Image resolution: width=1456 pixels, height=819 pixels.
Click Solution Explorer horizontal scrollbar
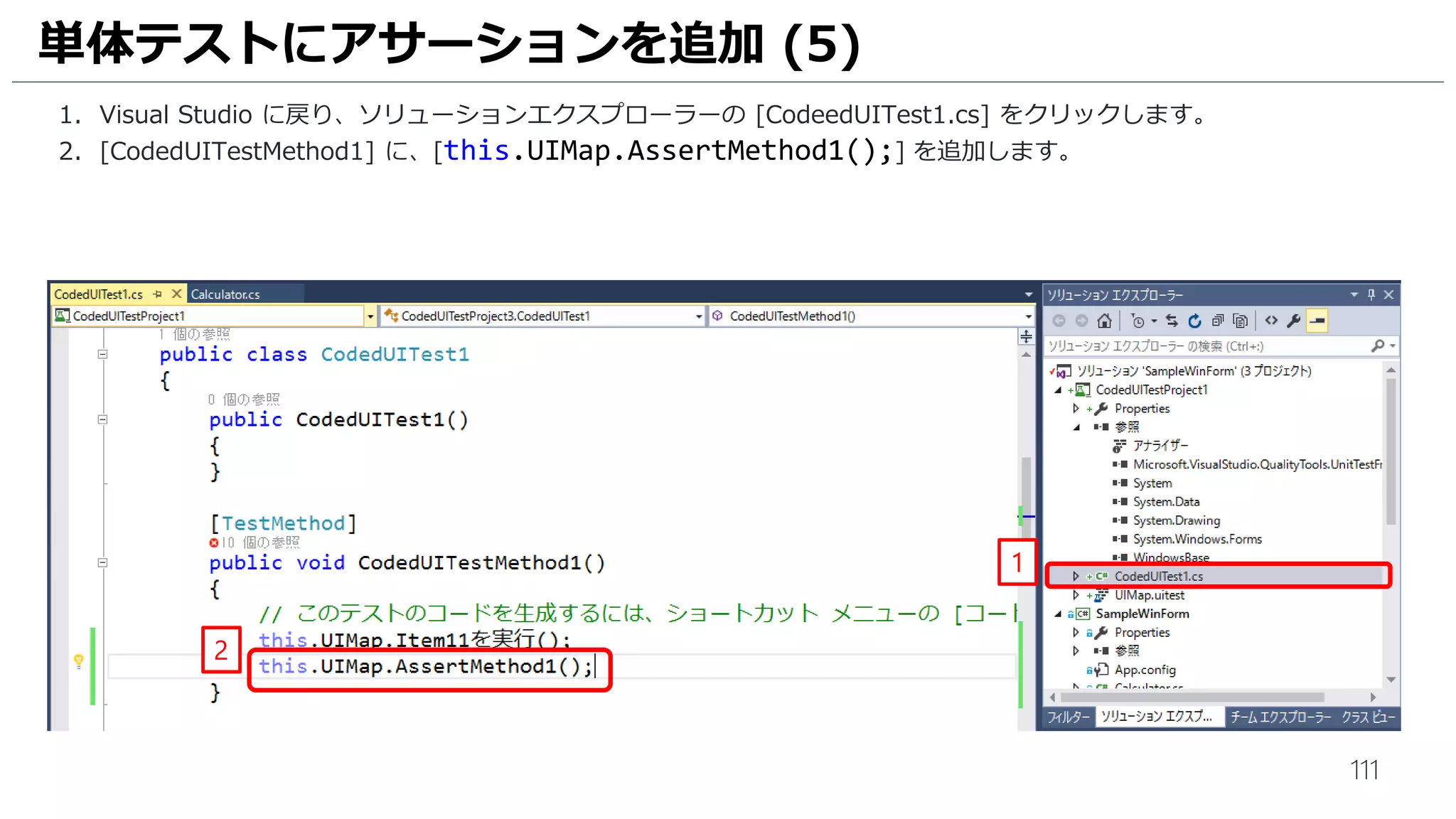(1192, 697)
